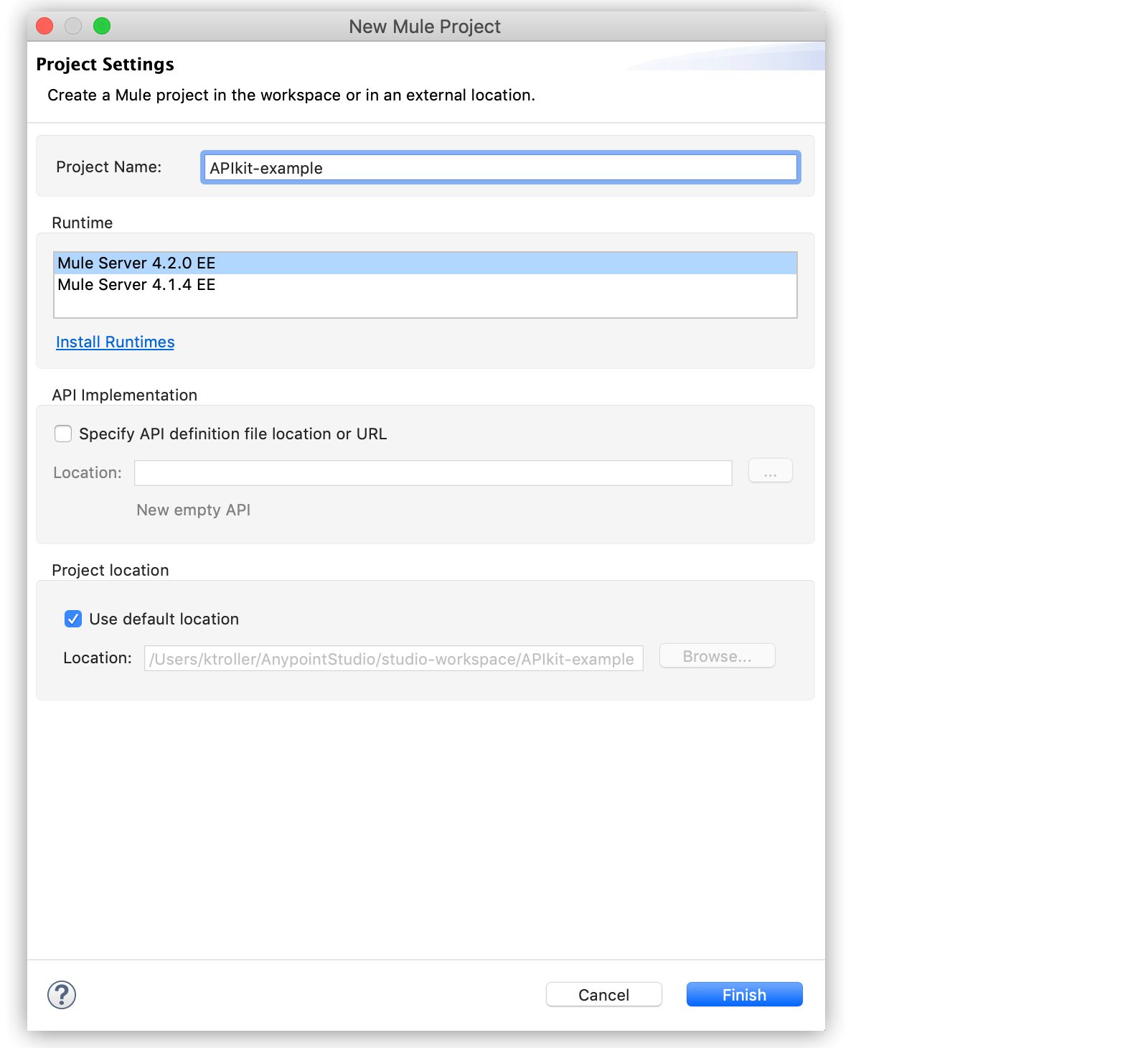Click Finish to create the project
Image resolution: width=1148 pixels, height=1048 pixels.
pyautogui.click(x=744, y=995)
